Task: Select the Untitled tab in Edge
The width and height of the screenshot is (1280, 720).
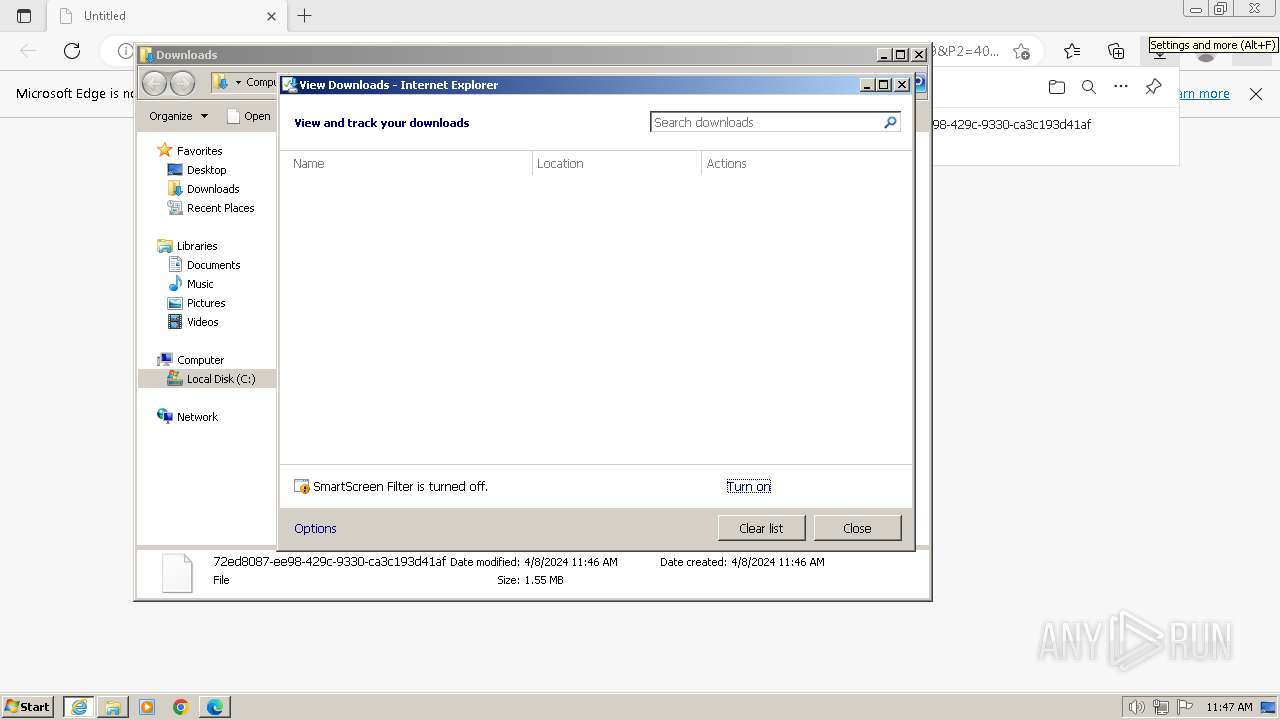Action: pyautogui.click(x=165, y=16)
